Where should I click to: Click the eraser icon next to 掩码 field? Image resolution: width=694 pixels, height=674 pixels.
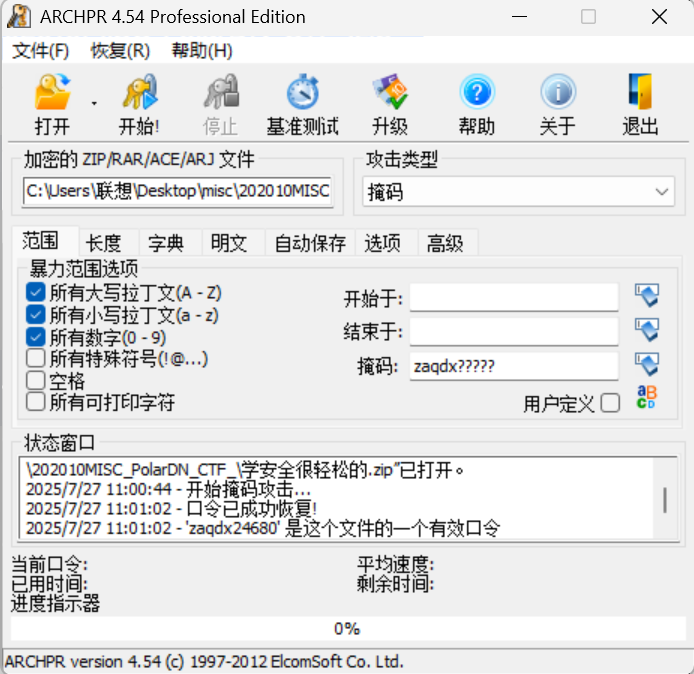coord(647,365)
